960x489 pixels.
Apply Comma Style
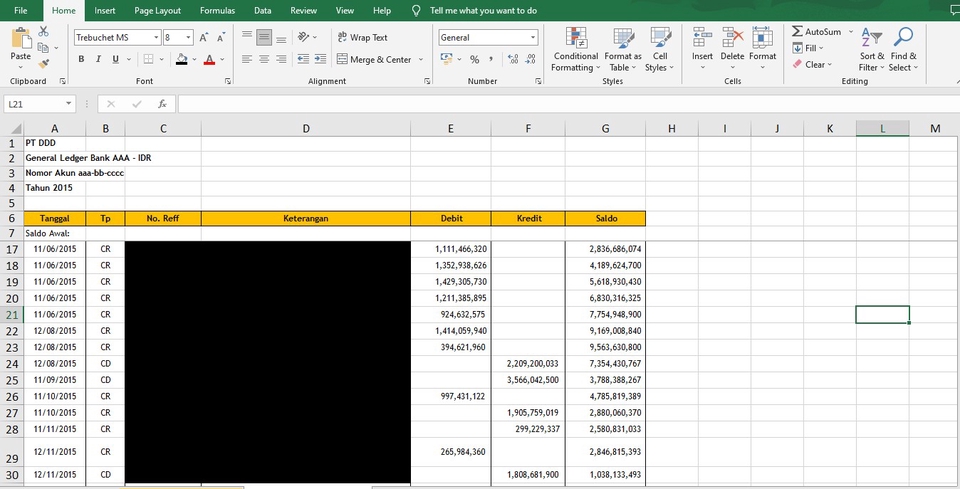[x=491, y=59]
